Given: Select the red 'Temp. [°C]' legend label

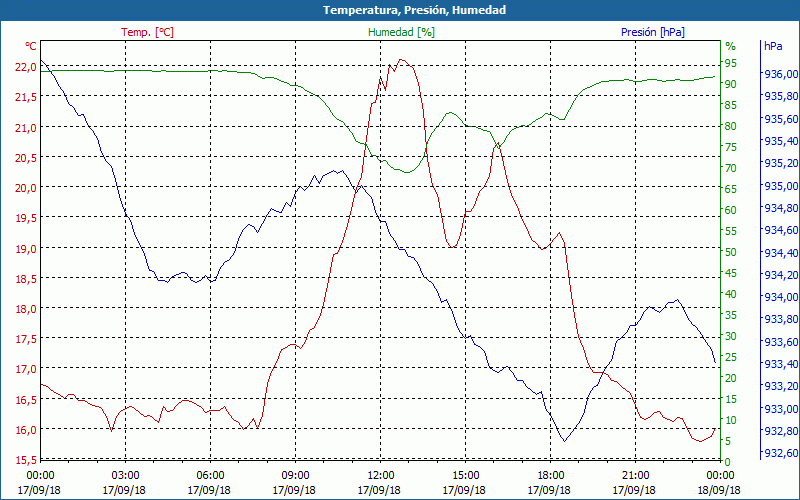Looking at the screenshot, I should [x=147, y=32].
